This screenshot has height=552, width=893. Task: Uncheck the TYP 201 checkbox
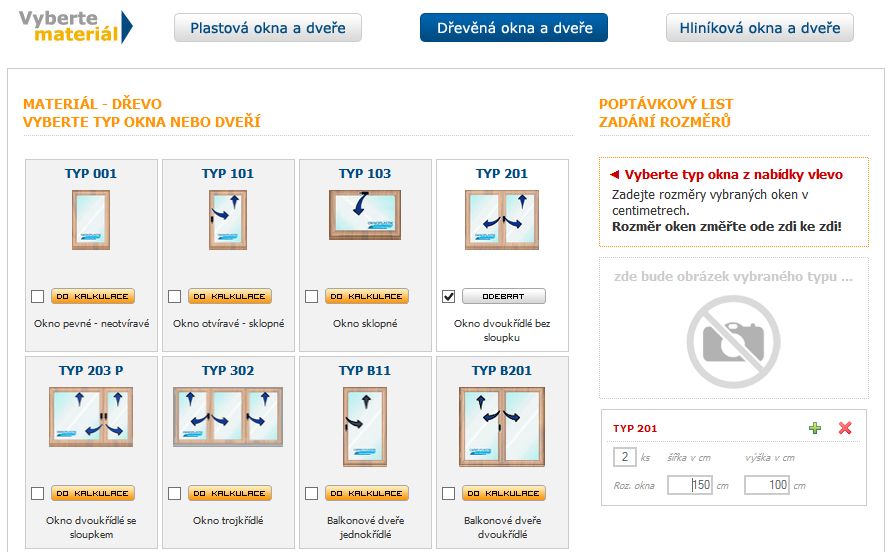448,296
